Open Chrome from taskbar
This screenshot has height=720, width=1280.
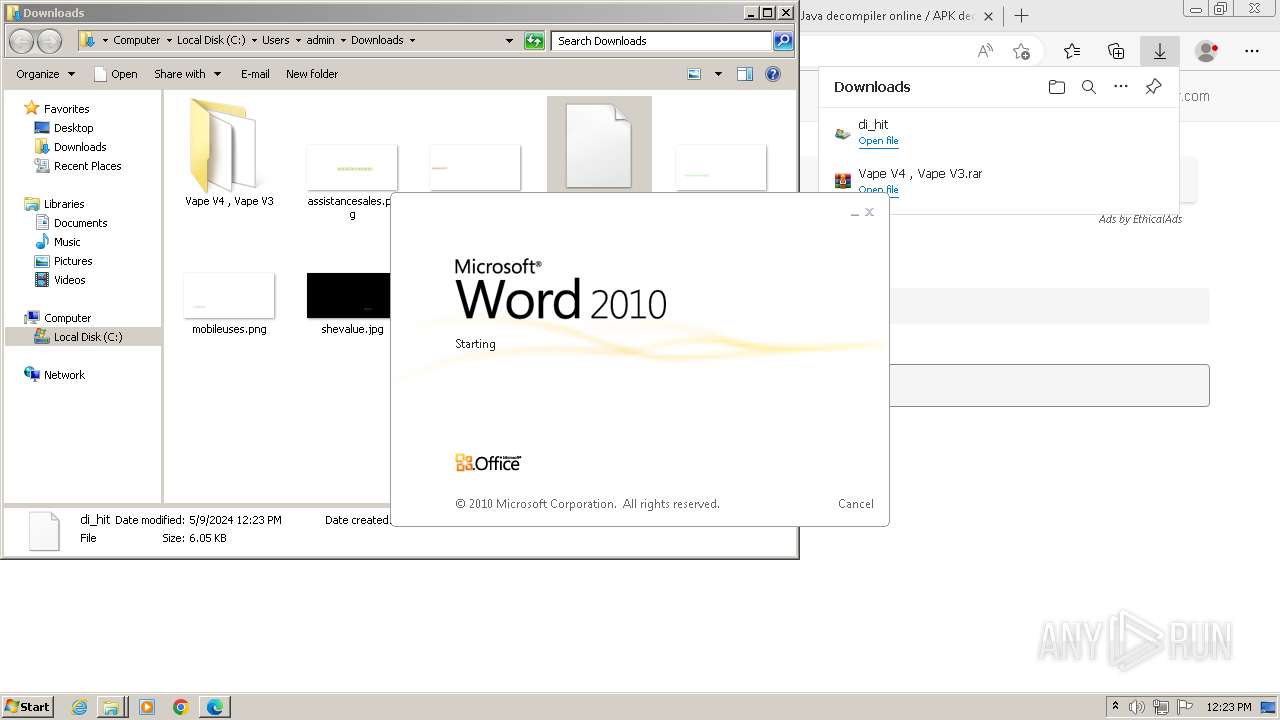click(x=181, y=707)
